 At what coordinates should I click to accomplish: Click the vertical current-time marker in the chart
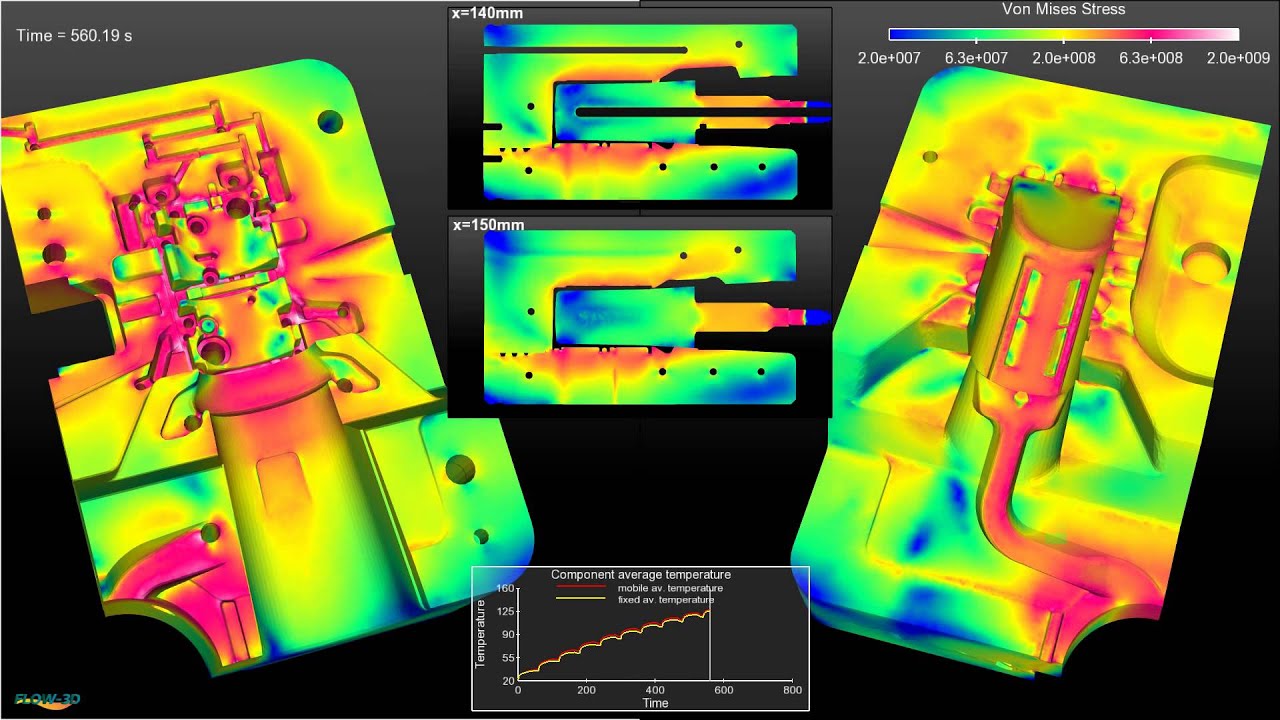click(x=710, y=634)
